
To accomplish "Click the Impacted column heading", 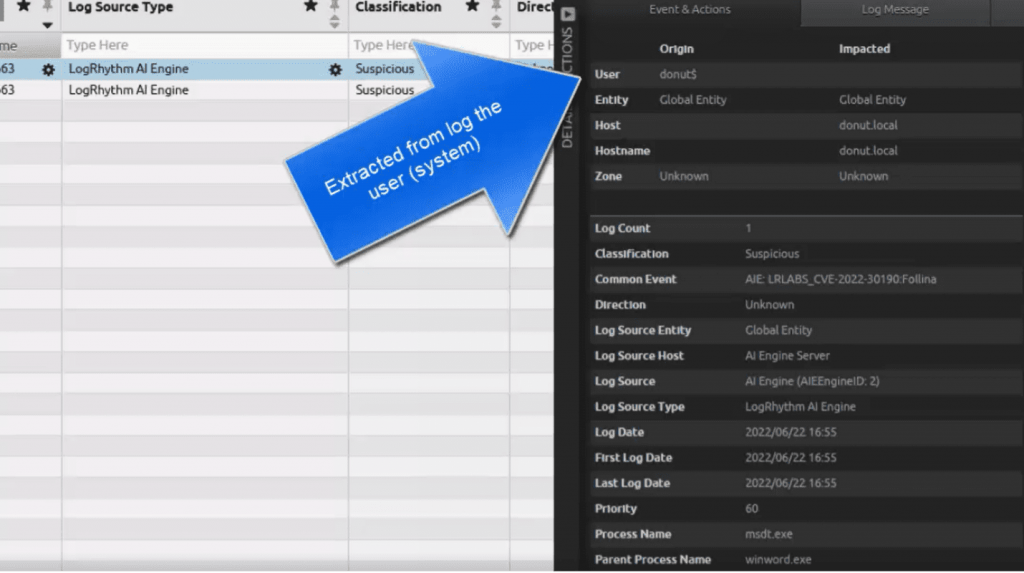I will (864, 49).
